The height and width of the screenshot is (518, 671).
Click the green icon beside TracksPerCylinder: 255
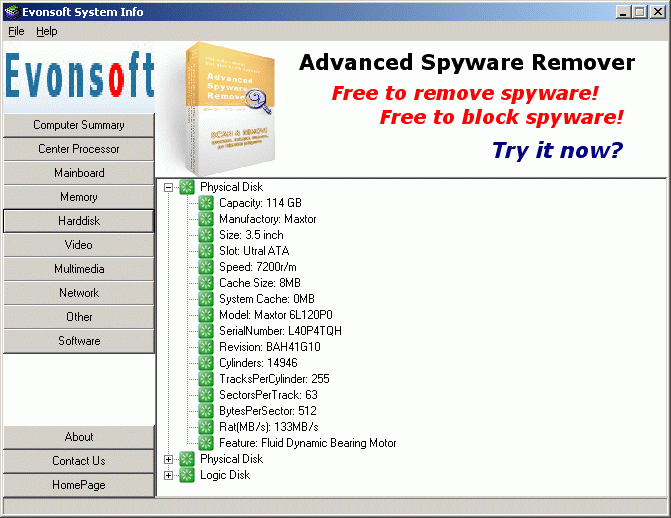point(205,379)
